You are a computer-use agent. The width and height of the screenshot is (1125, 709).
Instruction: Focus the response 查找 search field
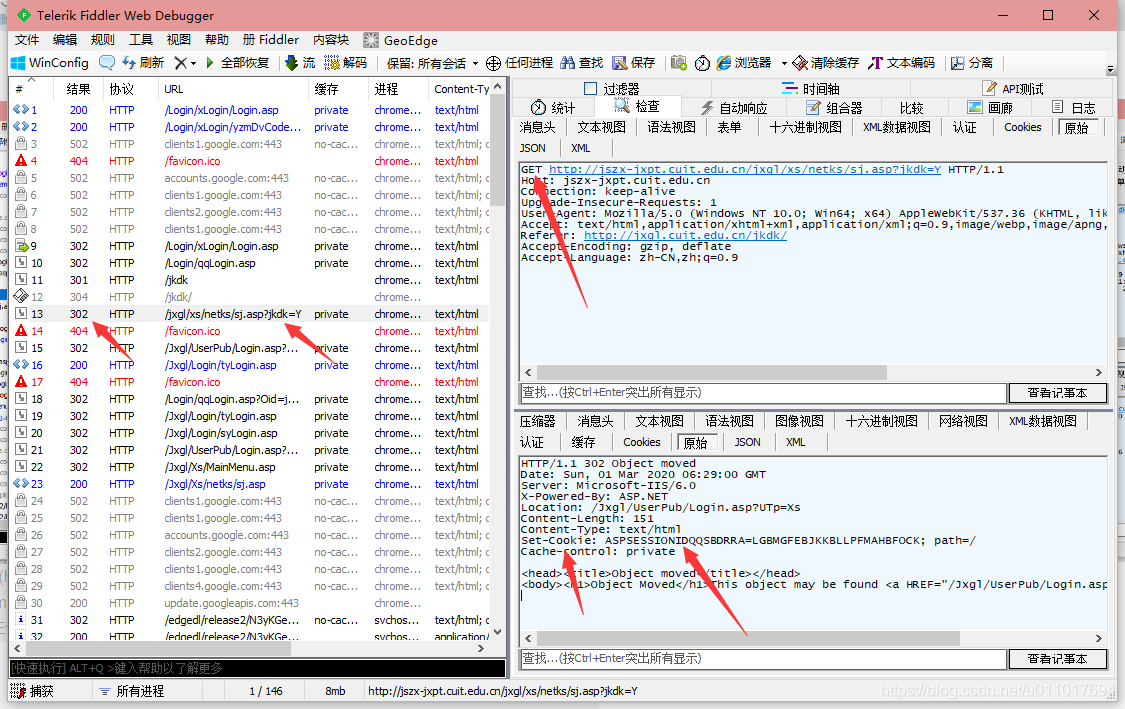(x=763, y=658)
